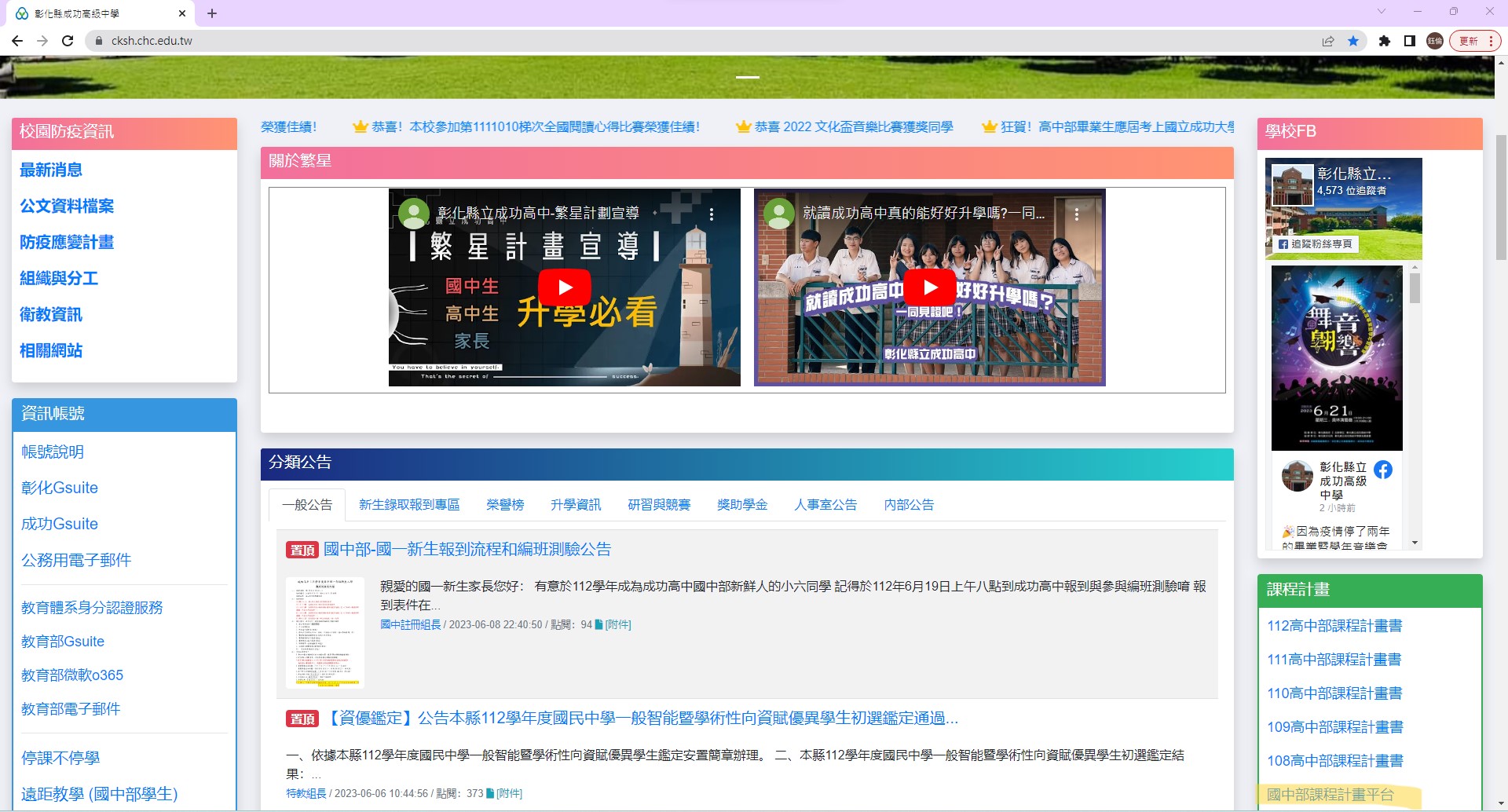The height and width of the screenshot is (812, 1508).
Task: Open the 國中部課程計畫平台 link
Action: [x=1330, y=795]
